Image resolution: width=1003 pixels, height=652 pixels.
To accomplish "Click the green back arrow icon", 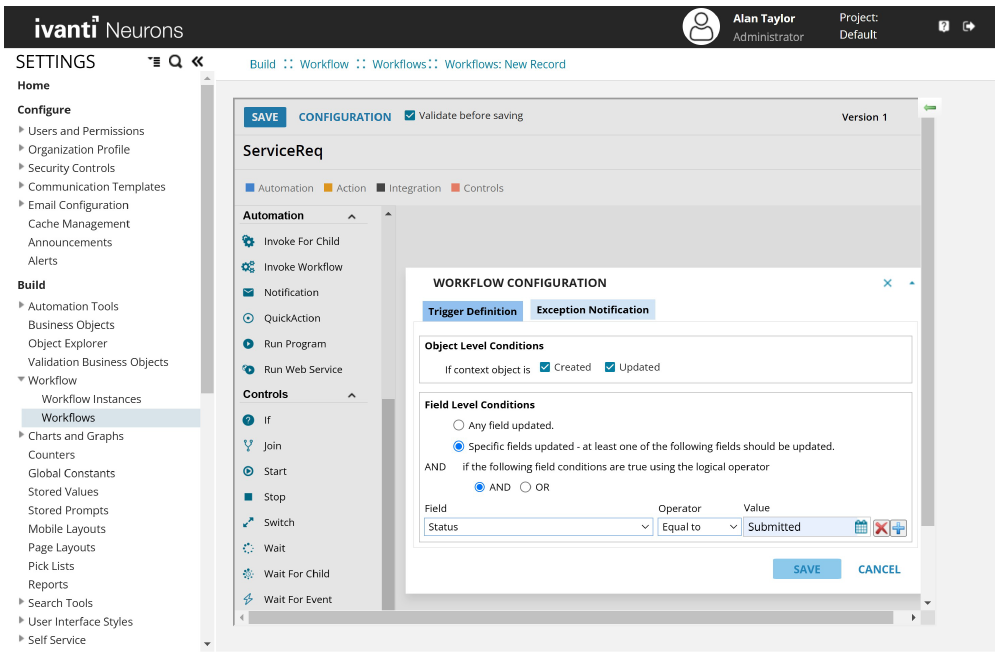I will tap(930, 107).
